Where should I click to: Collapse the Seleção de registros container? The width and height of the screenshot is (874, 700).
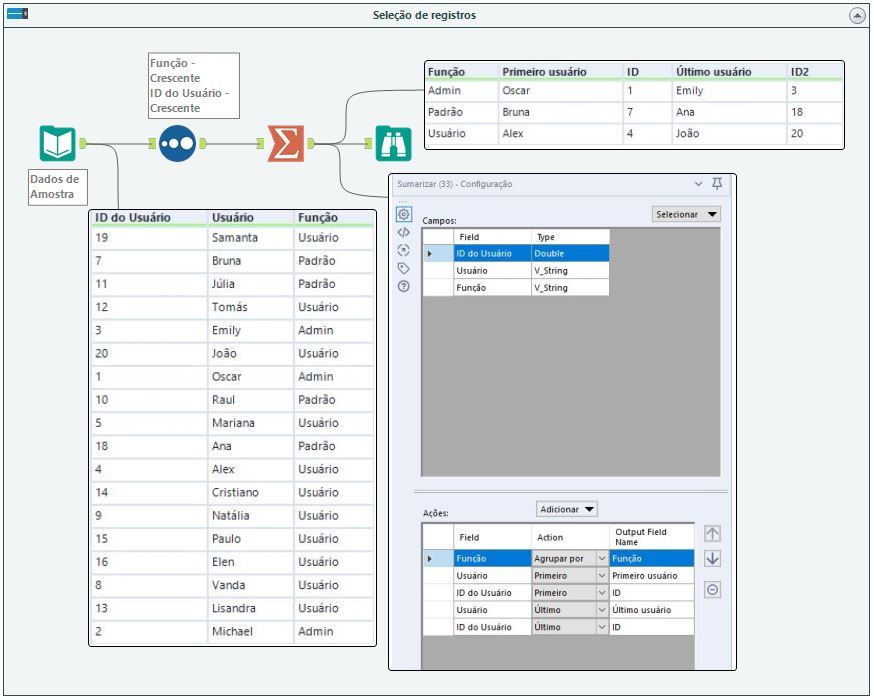point(856,16)
